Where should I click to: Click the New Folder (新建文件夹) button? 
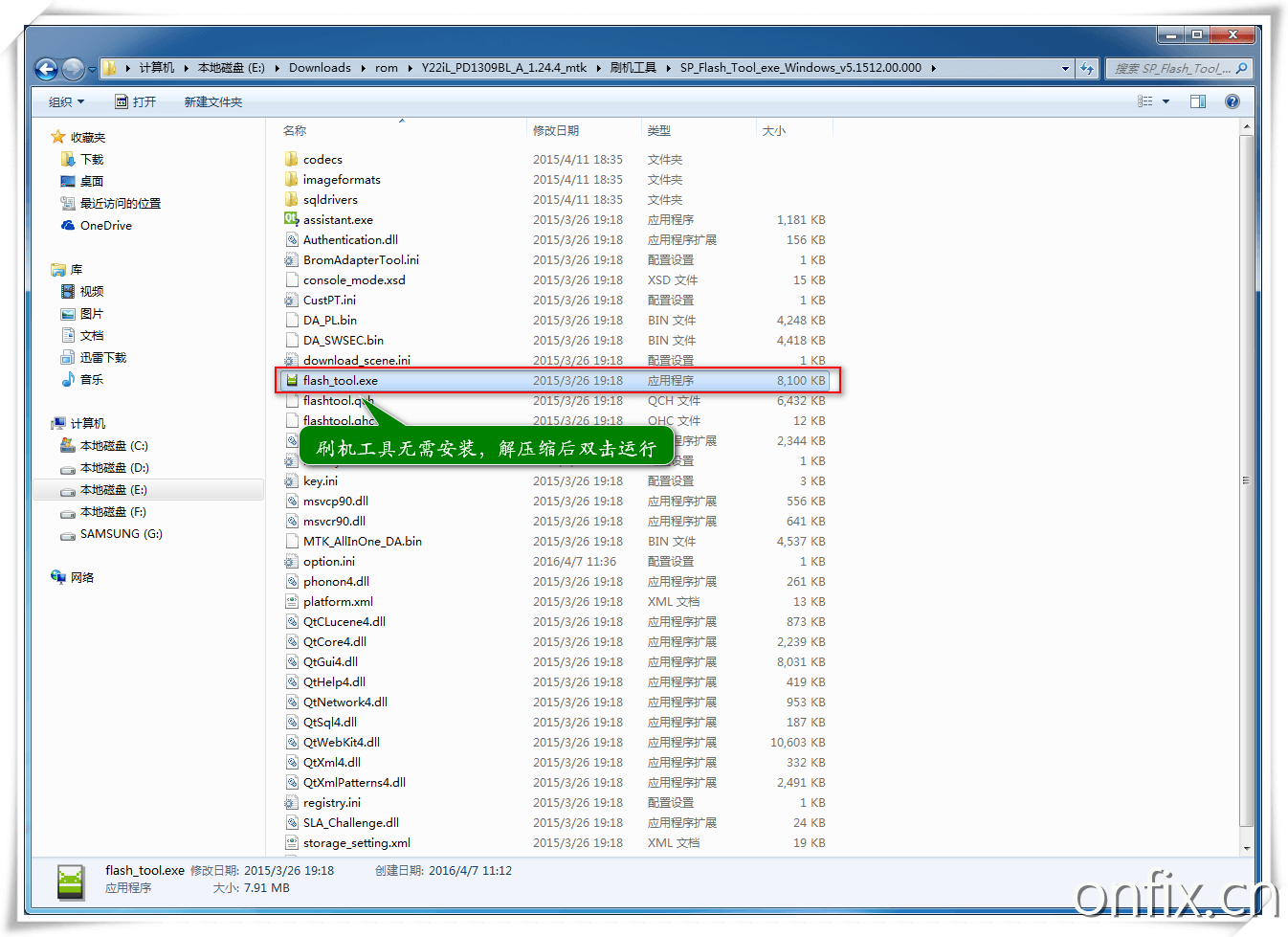click(x=212, y=101)
